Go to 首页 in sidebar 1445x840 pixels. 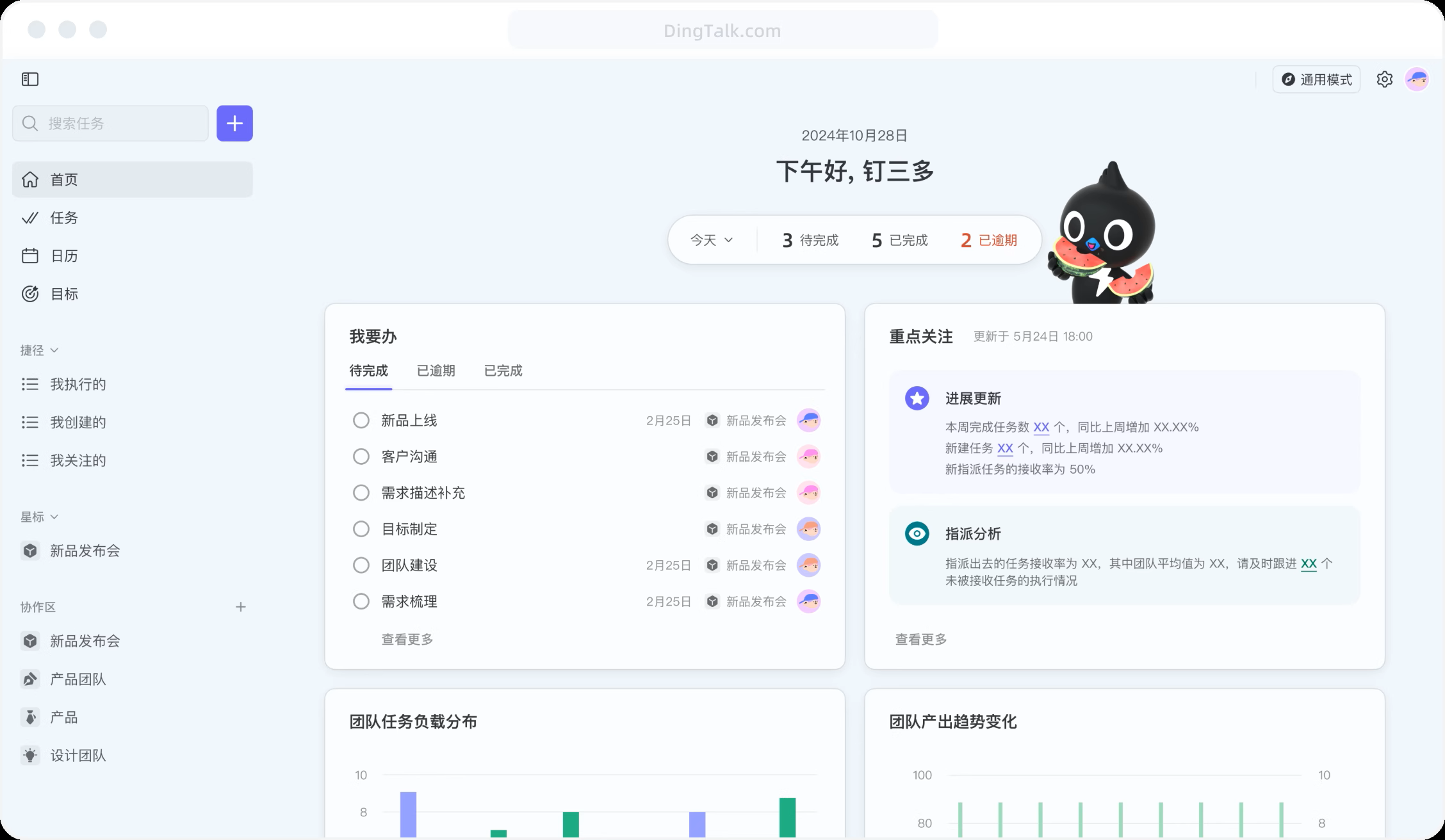tap(133, 179)
